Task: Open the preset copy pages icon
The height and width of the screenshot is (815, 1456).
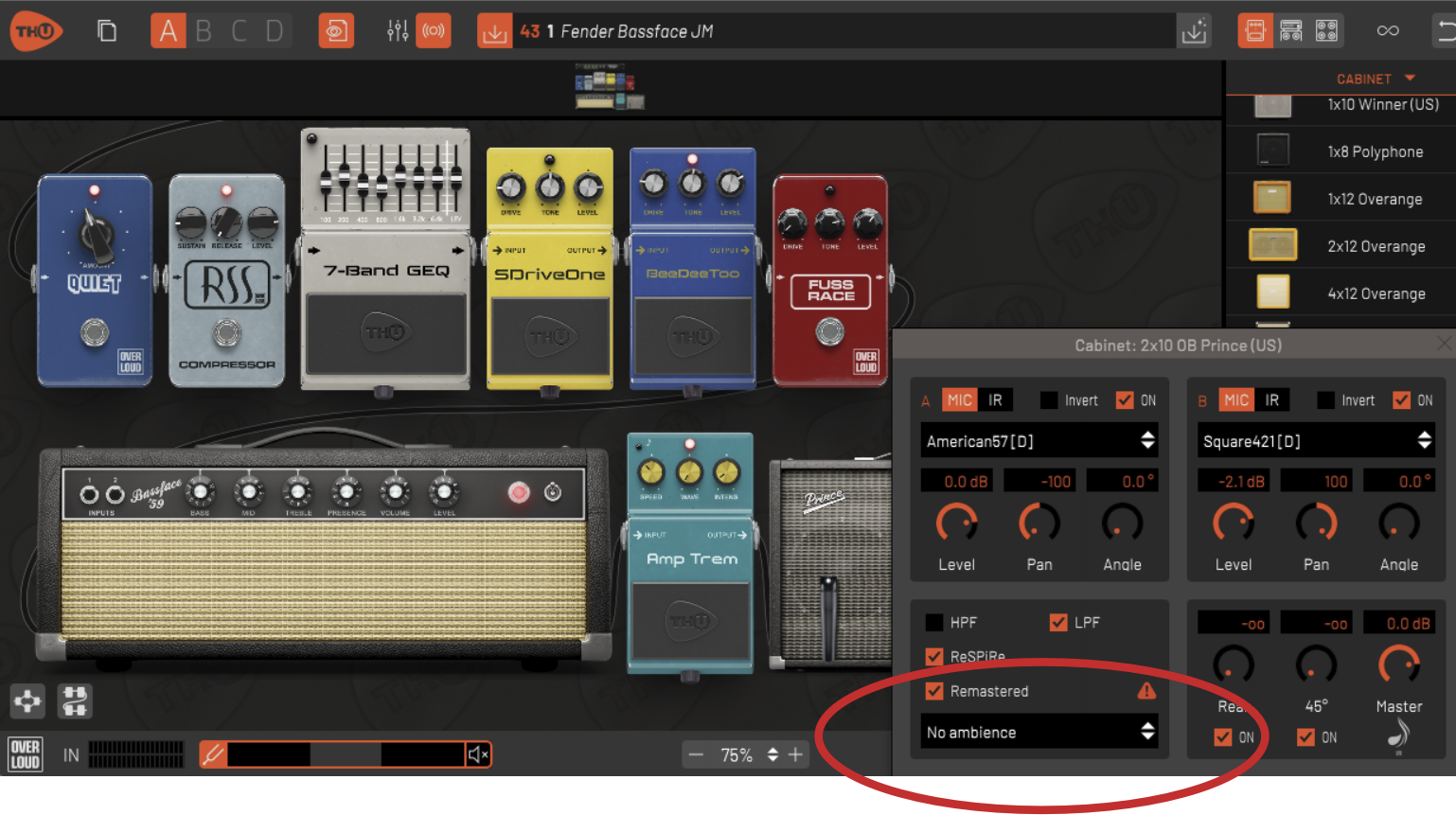Action: 107,31
